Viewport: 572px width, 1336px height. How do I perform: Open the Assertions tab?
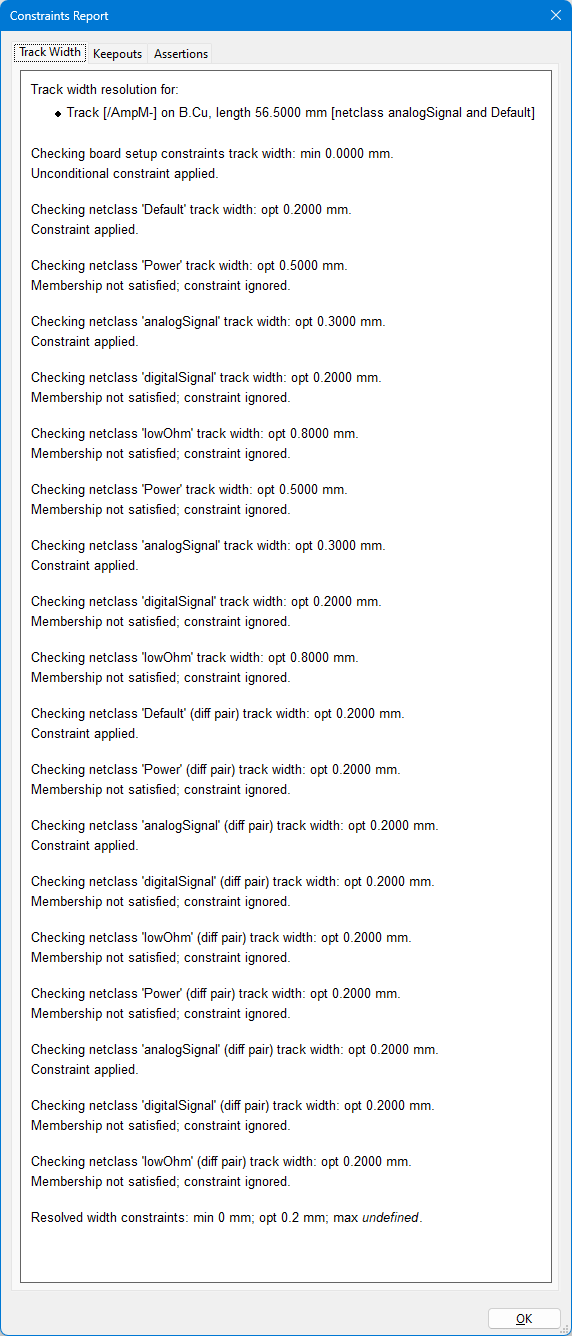[x=180, y=54]
